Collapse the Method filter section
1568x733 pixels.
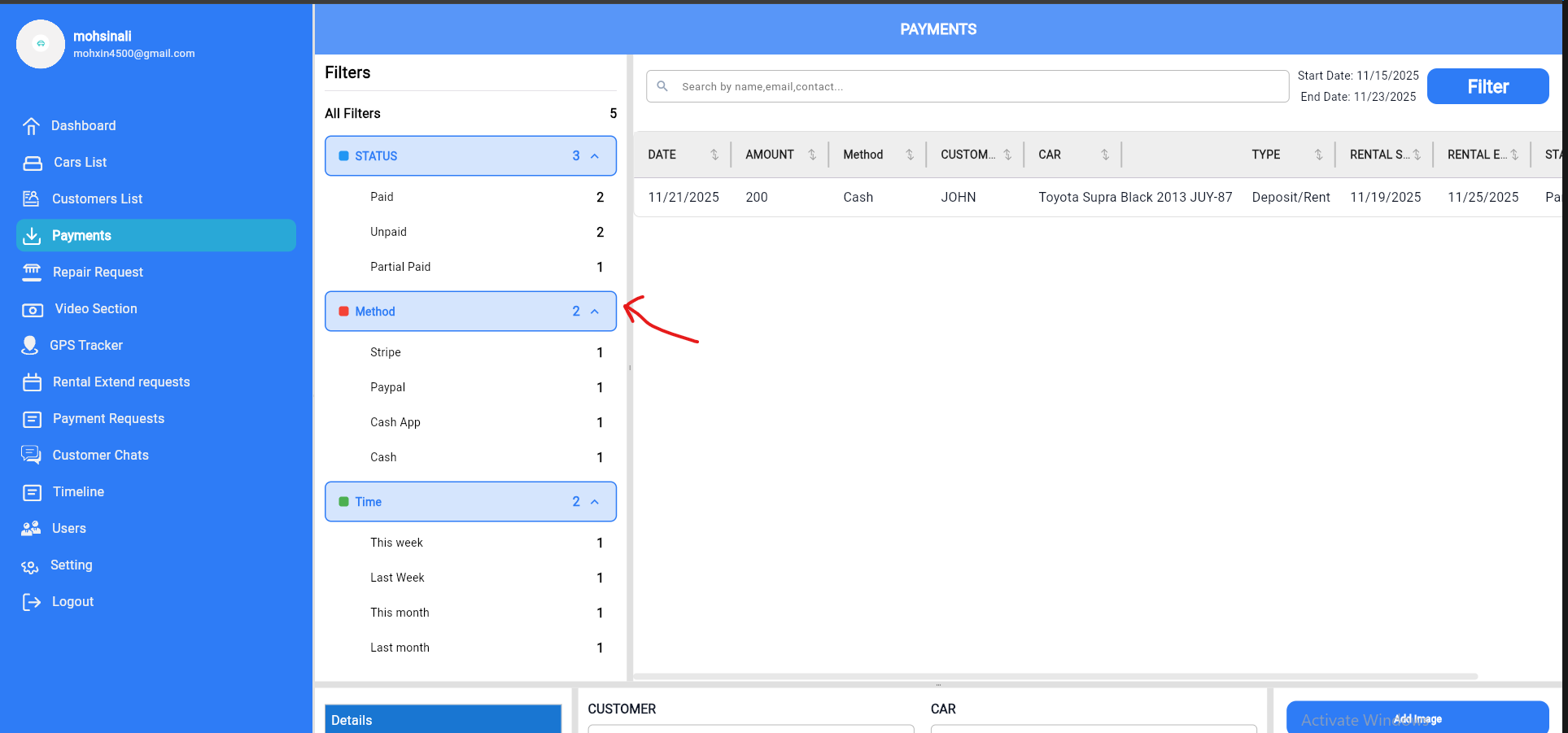595,312
